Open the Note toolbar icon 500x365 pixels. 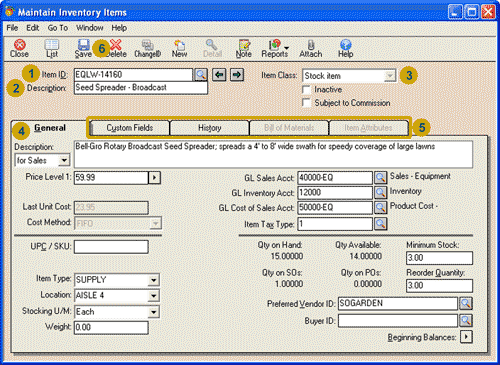pyautogui.click(x=244, y=49)
